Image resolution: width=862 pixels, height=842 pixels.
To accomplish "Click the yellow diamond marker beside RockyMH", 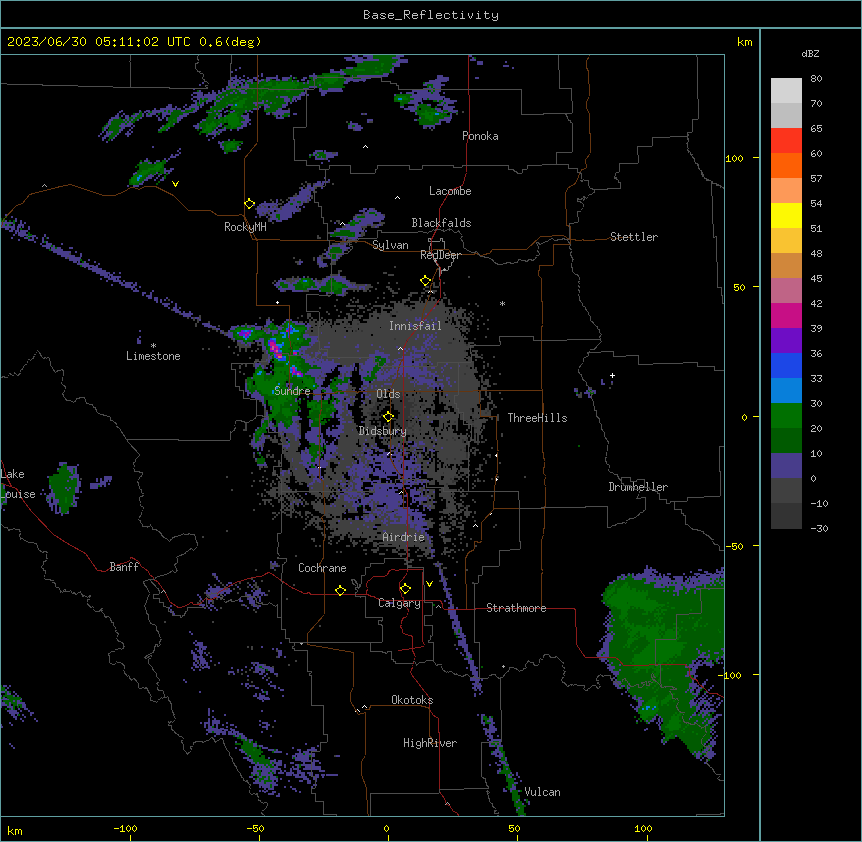I will (249, 204).
